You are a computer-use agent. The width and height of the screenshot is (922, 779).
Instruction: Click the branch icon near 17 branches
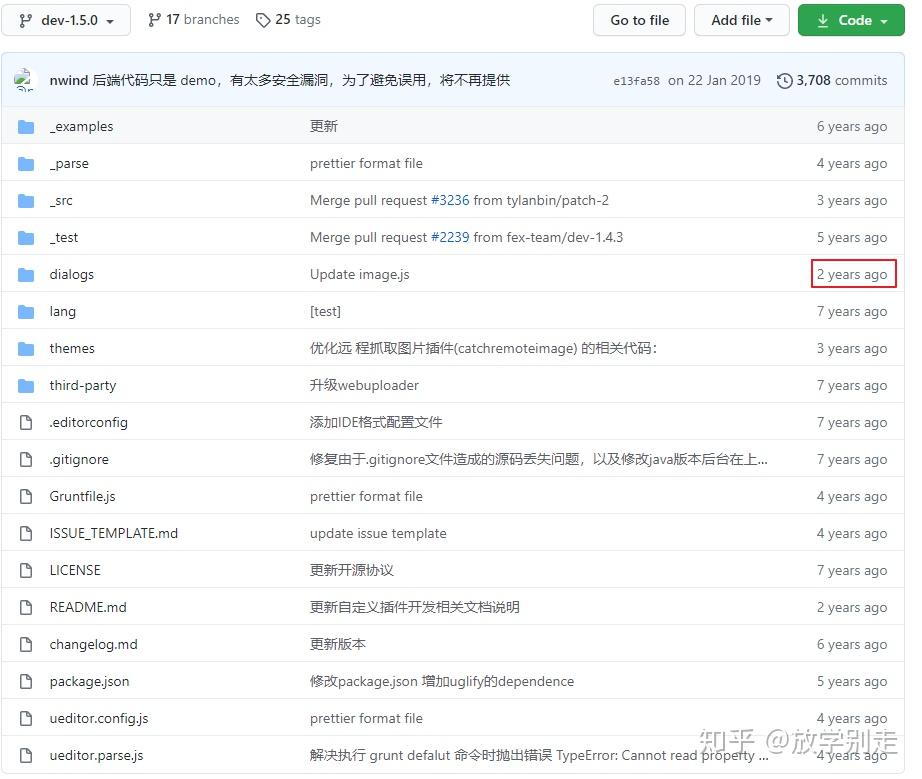pyautogui.click(x=153, y=19)
